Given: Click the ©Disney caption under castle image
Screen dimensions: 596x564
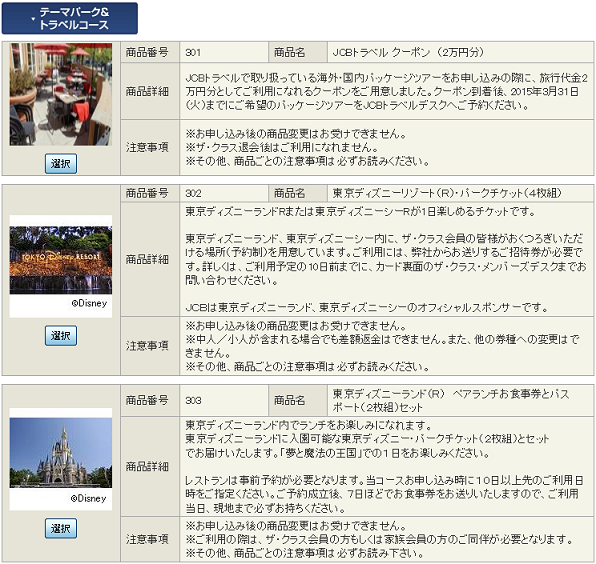Looking at the screenshot, I should pos(89,498).
